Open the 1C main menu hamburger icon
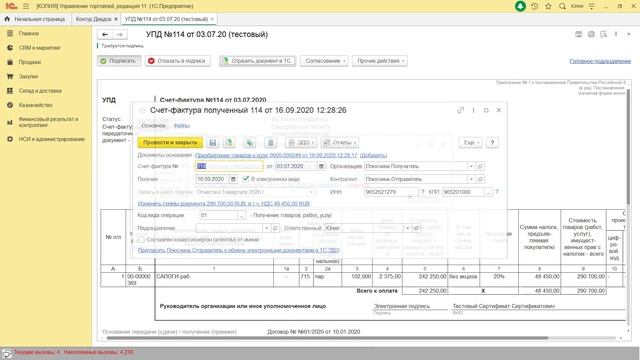The height and width of the screenshot is (360, 640). 26,6
